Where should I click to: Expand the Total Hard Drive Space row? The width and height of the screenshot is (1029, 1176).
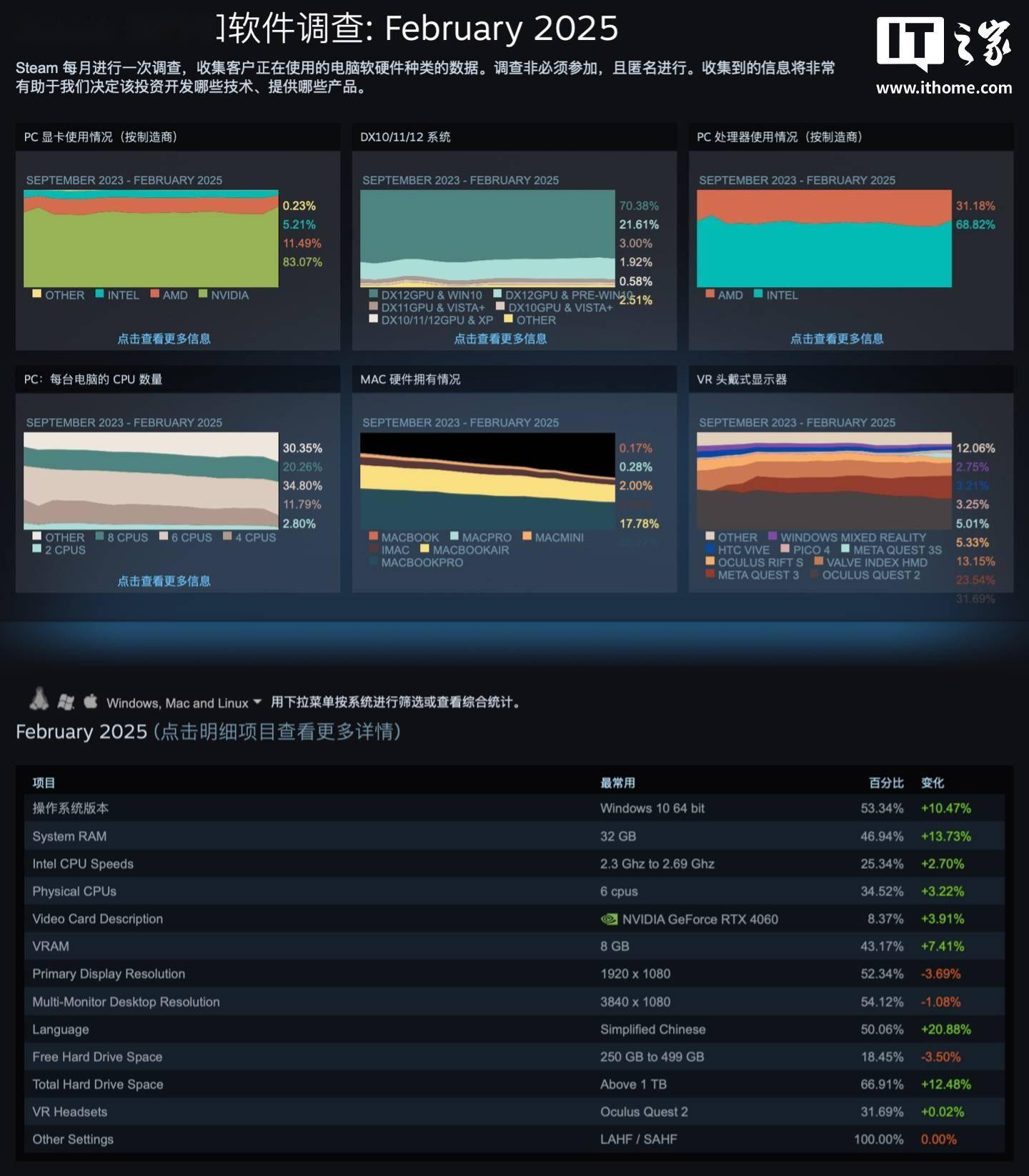[x=514, y=1084]
